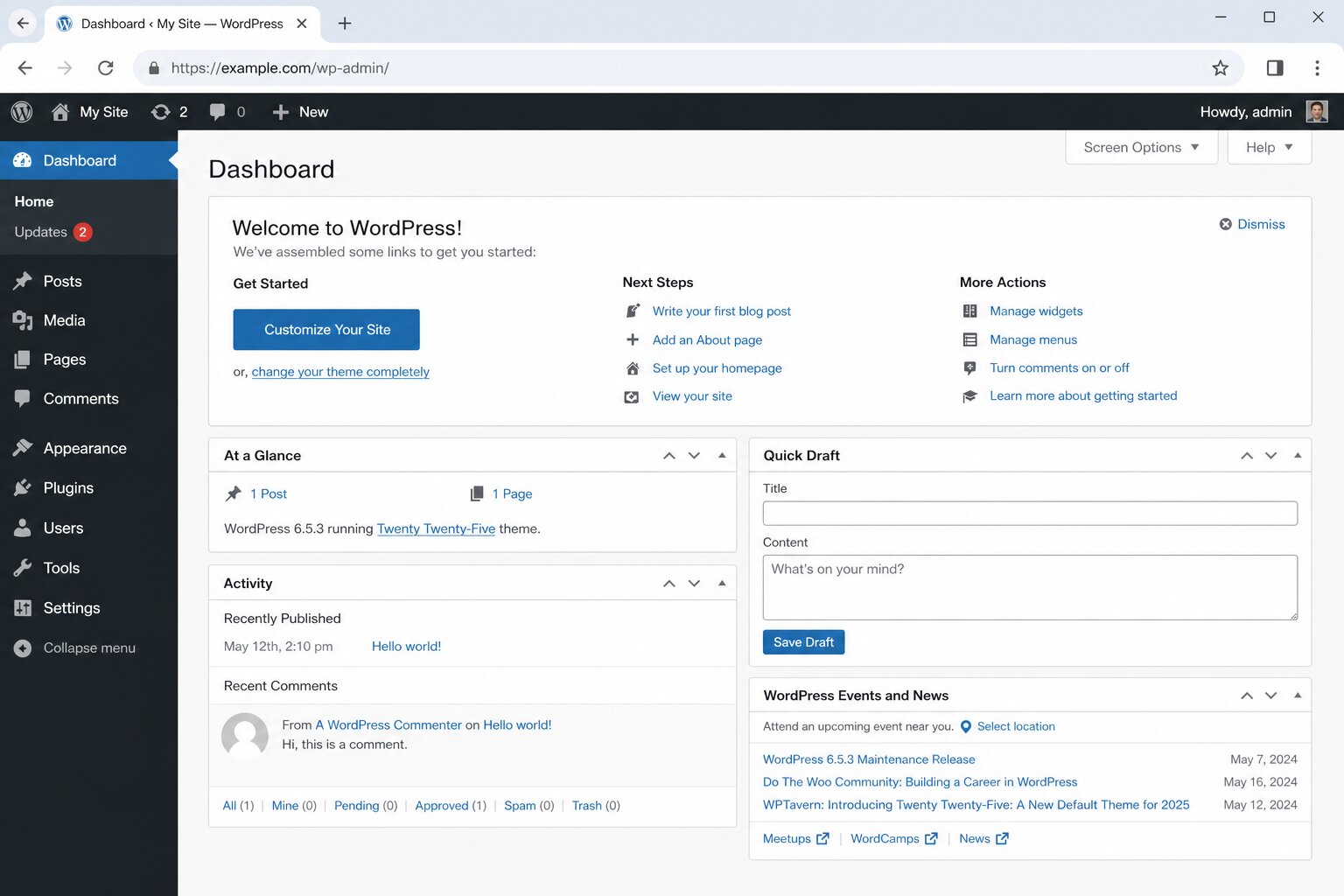
Task: Open the Settings menu label
Action: pyautogui.click(x=72, y=608)
